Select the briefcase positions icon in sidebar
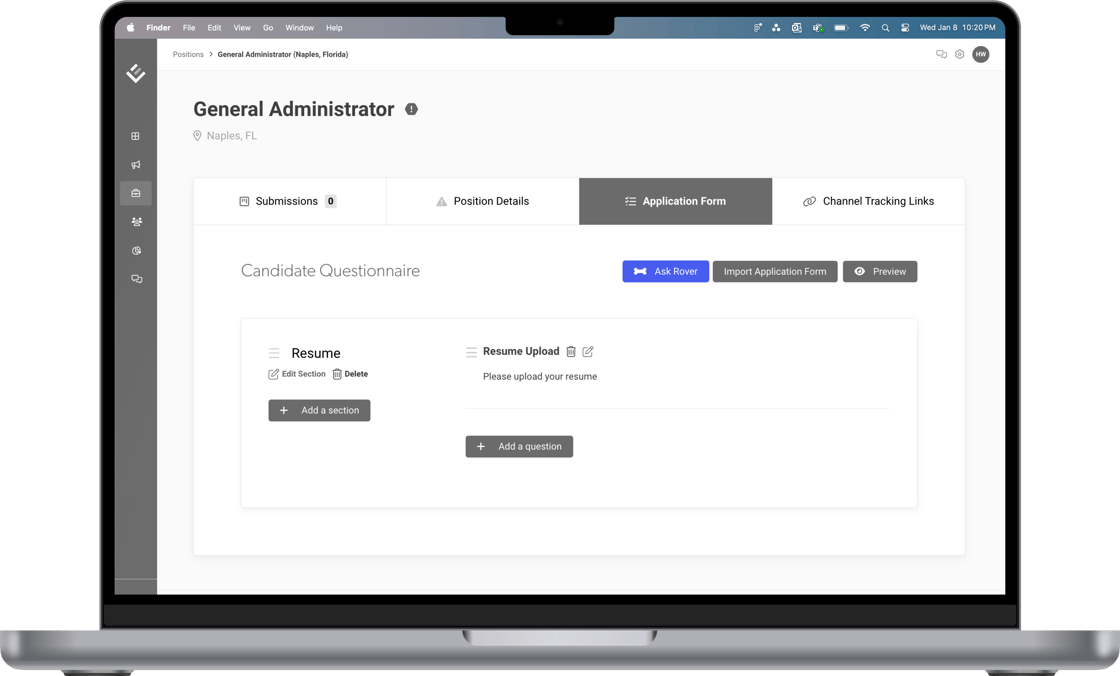Viewport: 1120px width, 676px height. (136, 193)
